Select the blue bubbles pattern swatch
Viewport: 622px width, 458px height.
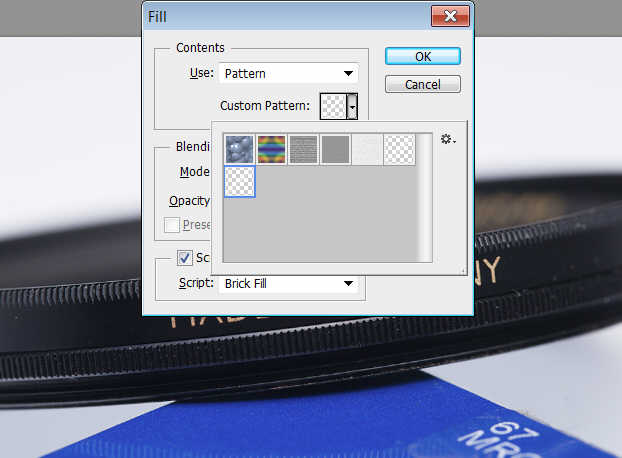click(x=239, y=149)
